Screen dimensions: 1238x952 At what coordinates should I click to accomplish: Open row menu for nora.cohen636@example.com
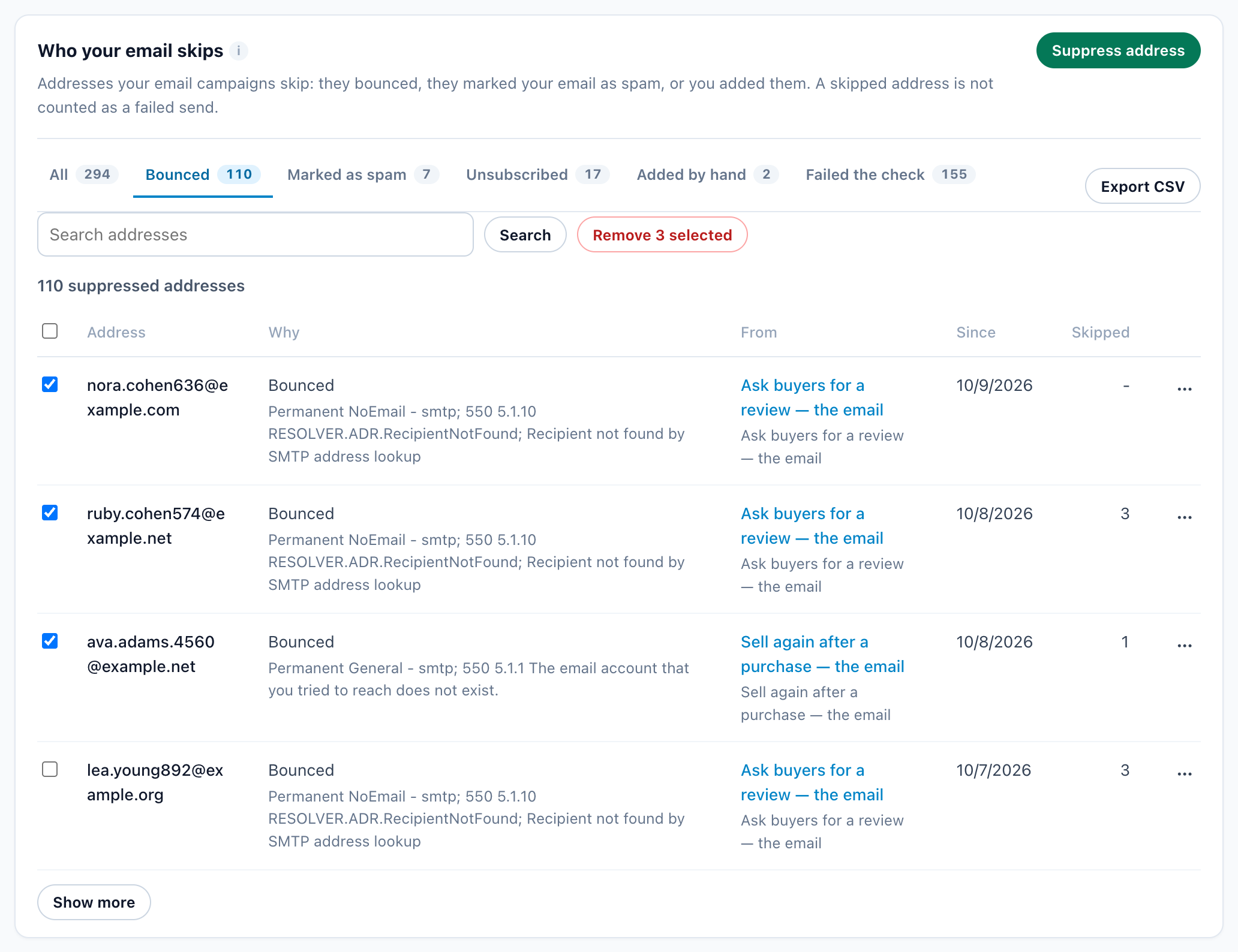(1184, 389)
